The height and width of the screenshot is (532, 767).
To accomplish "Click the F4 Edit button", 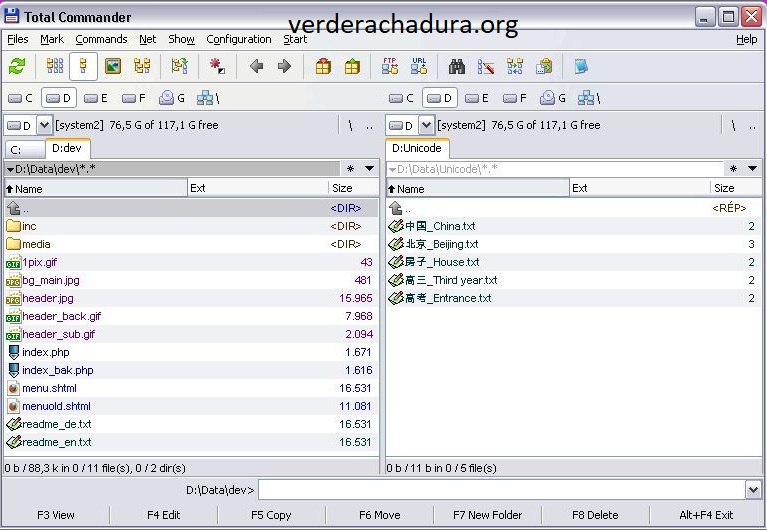I will 163,515.
